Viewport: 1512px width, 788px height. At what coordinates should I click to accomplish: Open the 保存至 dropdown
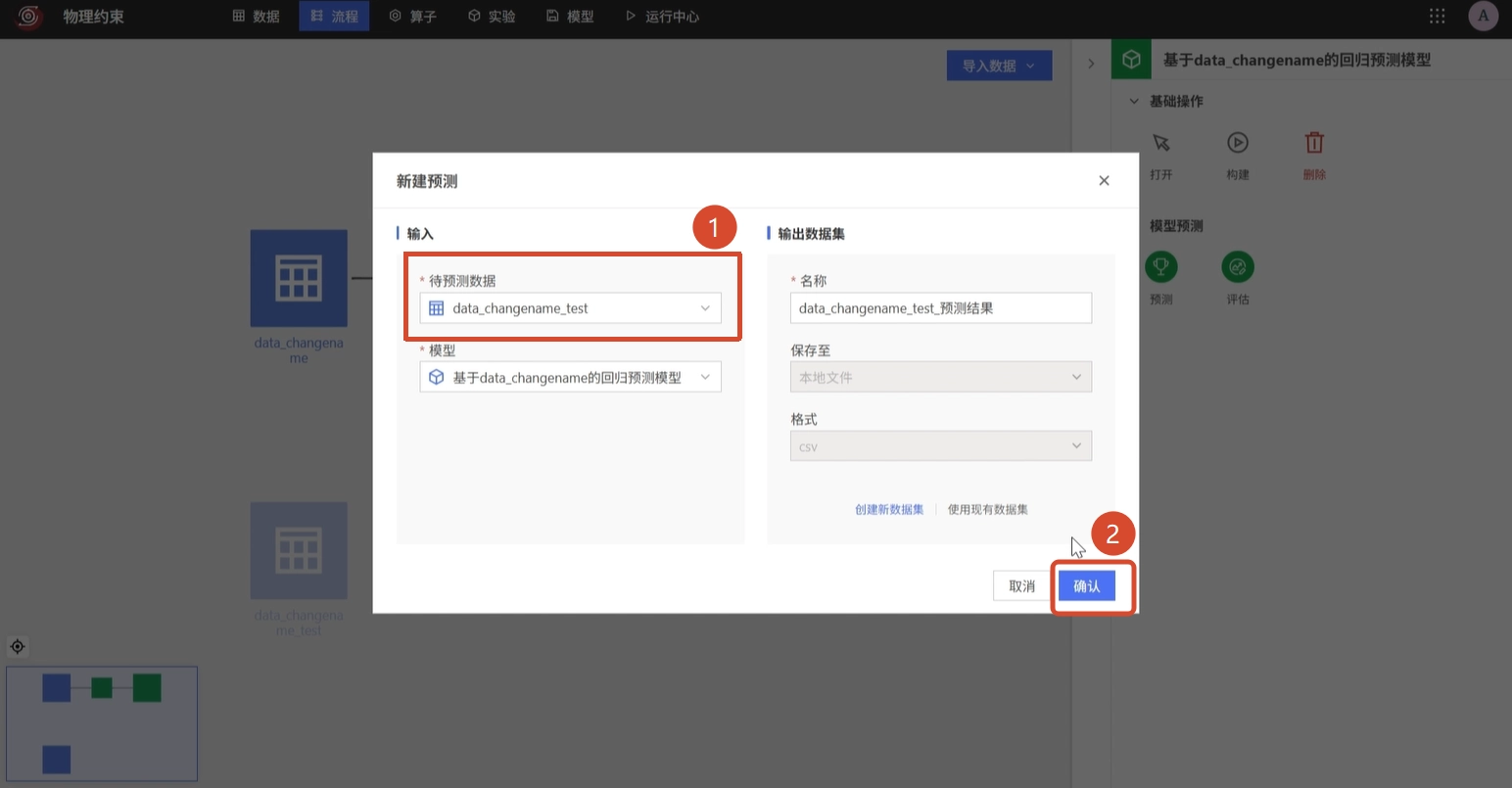click(940, 377)
